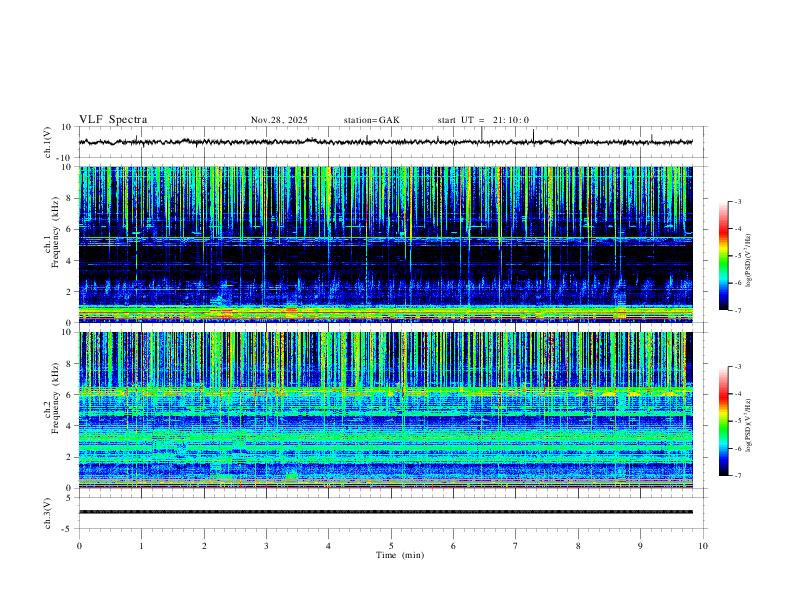Click the -7 tick of the upper color bar
Image resolution: width=792 pixels, height=612 pixels.
[737, 310]
